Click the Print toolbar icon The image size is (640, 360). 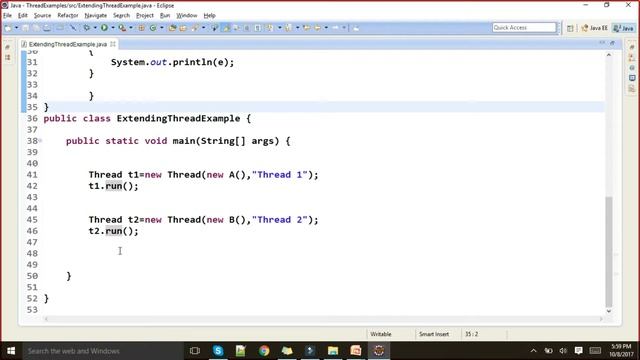(47, 28)
